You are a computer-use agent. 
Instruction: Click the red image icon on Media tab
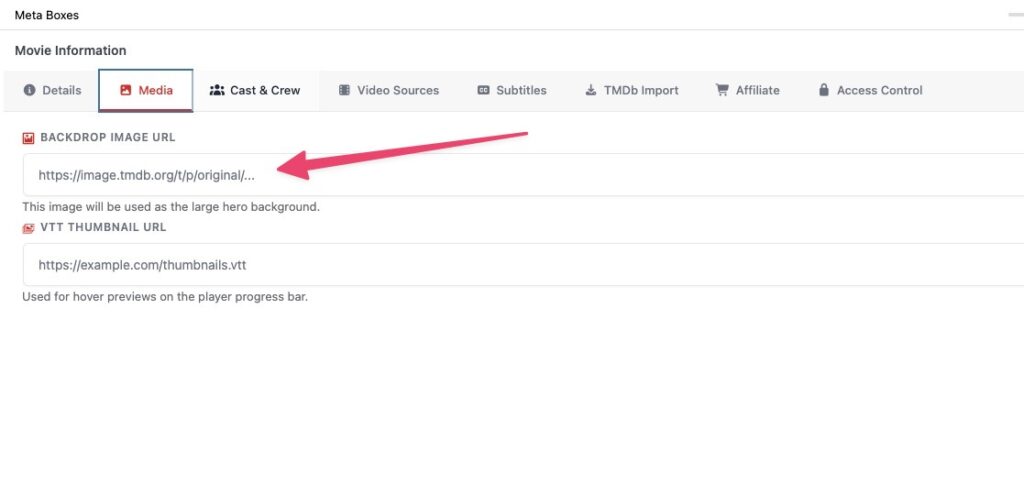pos(125,90)
